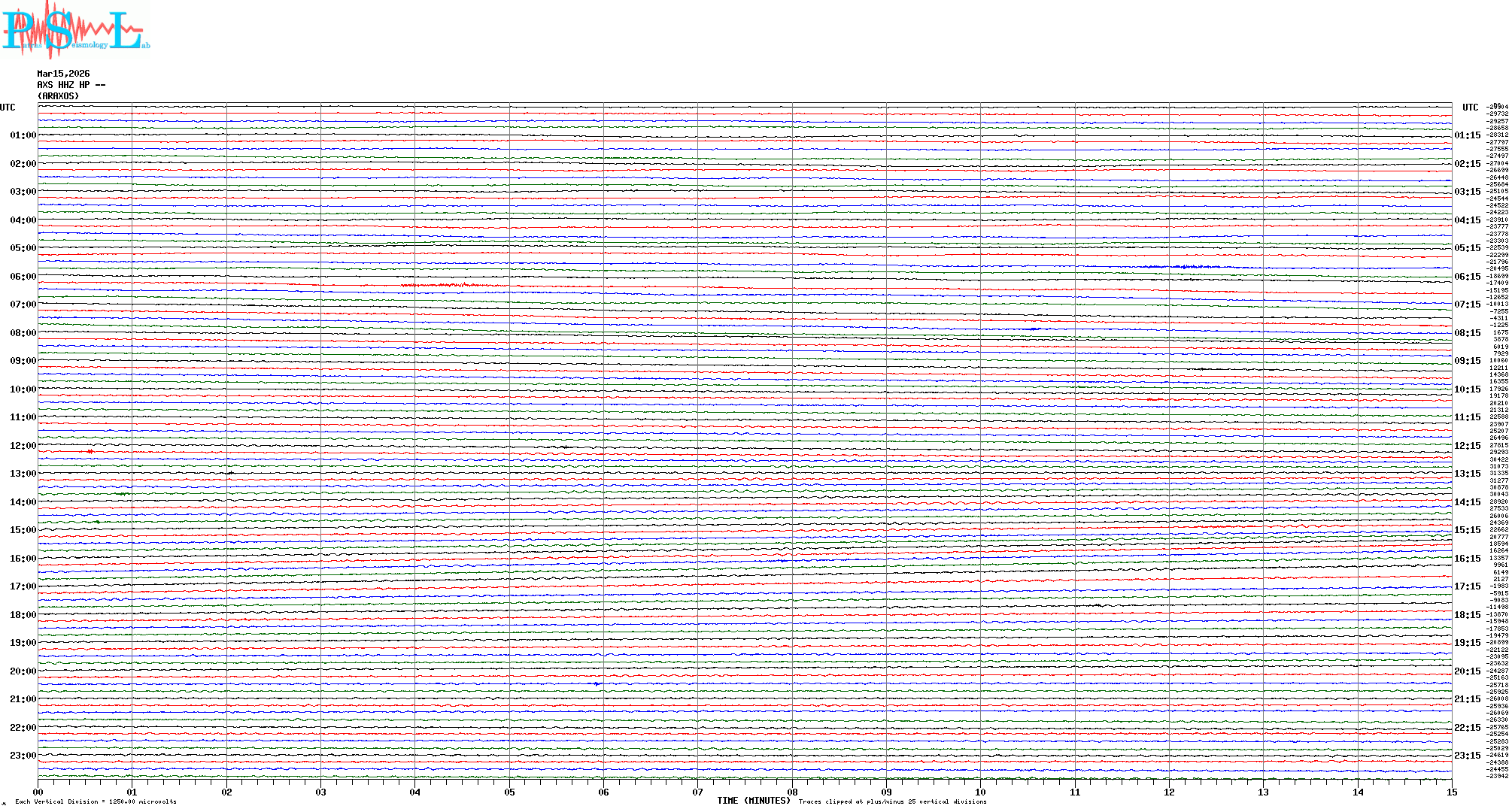
Task: Click minute 10 on the bottom axis
Action: (x=980, y=792)
